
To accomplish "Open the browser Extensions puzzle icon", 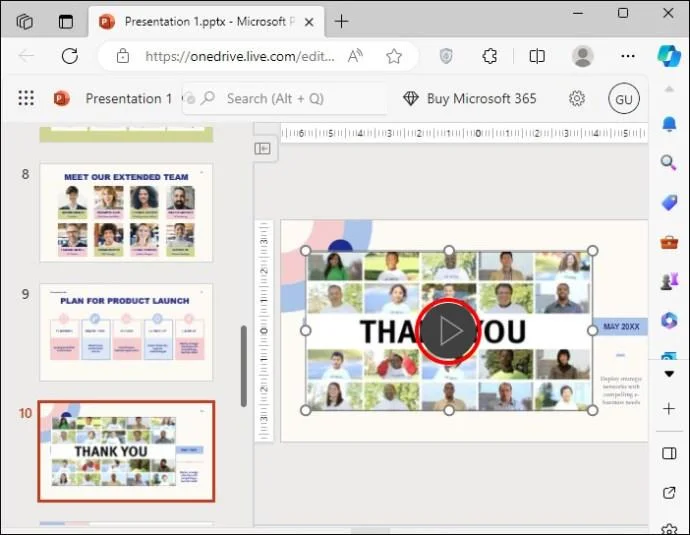I will [x=489, y=56].
